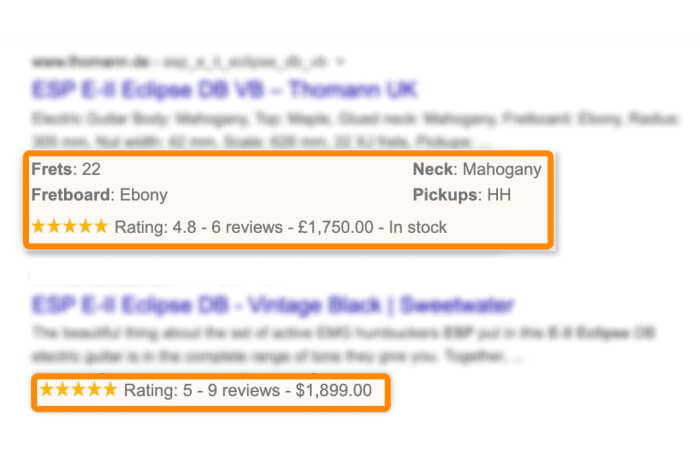Click the Neck: Mahogany attribute
700x450 pixels.
pyautogui.click(x=477, y=169)
